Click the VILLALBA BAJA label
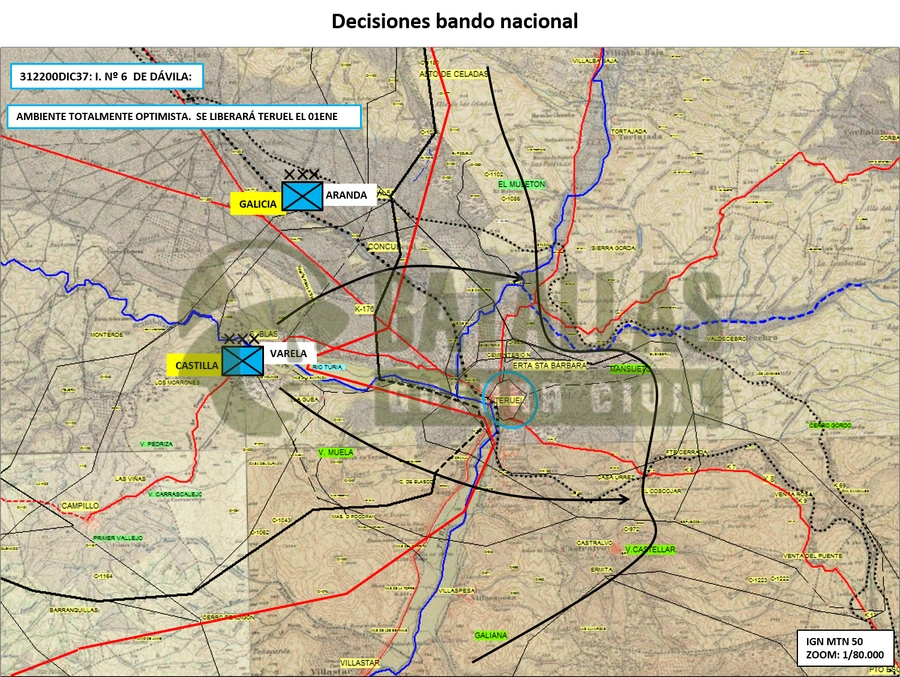 [x=595, y=60]
